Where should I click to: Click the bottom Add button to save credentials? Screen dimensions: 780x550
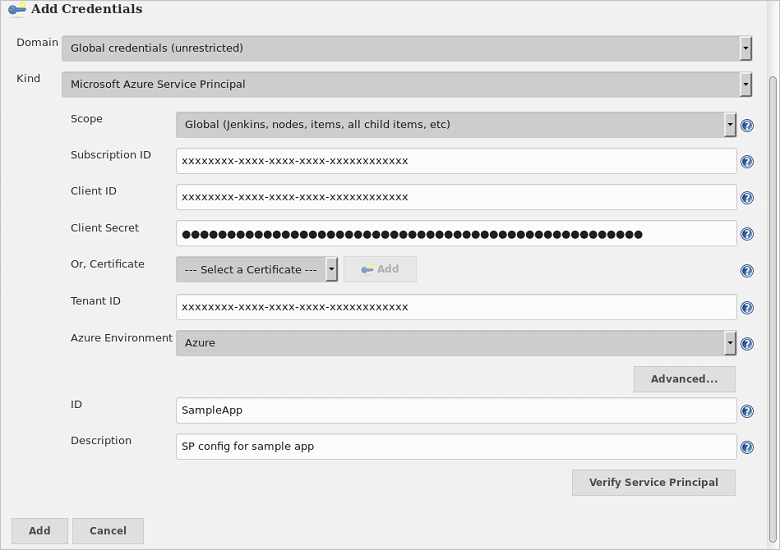click(39, 531)
